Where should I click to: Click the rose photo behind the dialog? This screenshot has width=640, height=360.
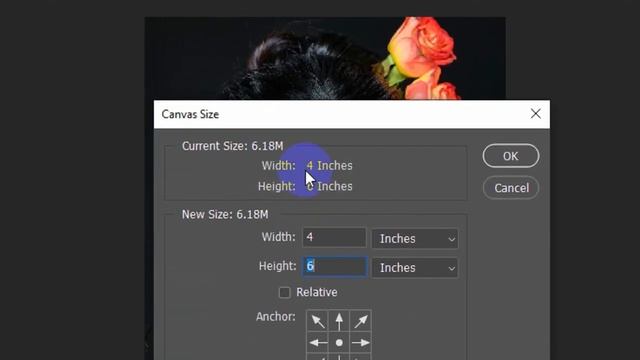[x=325, y=58]
